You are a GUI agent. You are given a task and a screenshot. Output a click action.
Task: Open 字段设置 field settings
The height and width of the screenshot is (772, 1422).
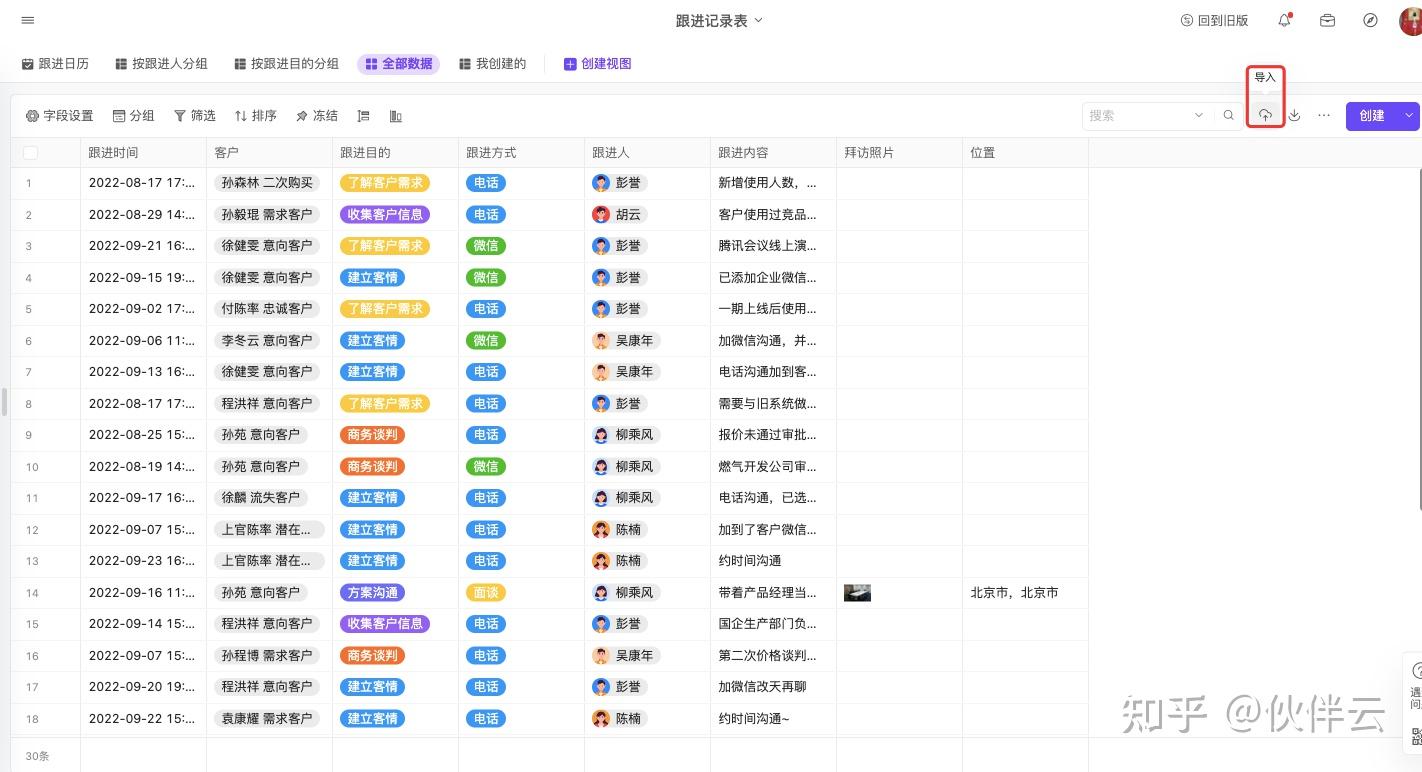point(60,116)
